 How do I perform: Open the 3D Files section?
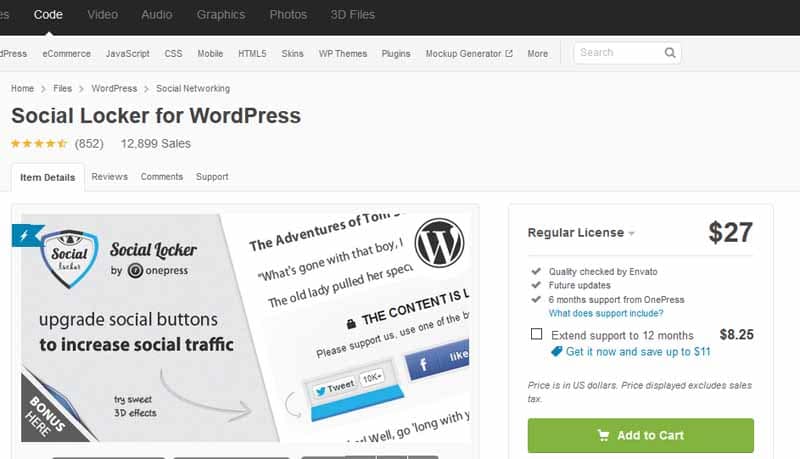(353, 15)
